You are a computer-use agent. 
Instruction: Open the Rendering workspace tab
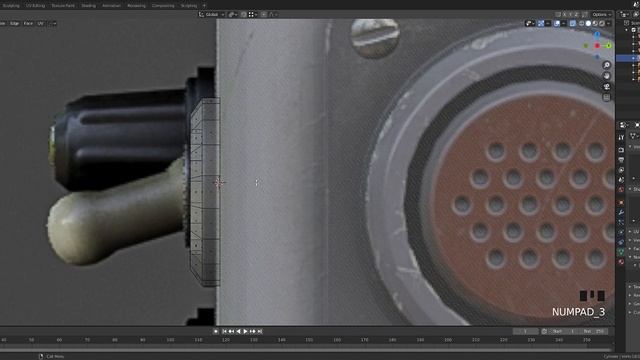[136, 6]
